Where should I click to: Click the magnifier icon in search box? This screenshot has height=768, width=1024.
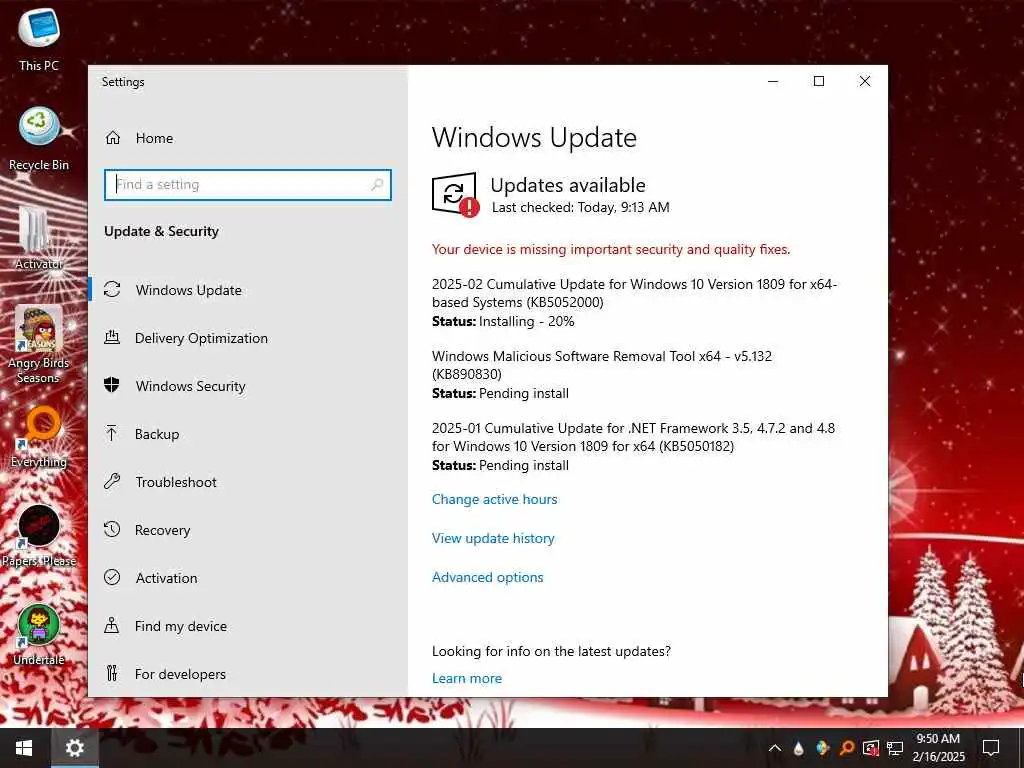click(x=377, y=185)
